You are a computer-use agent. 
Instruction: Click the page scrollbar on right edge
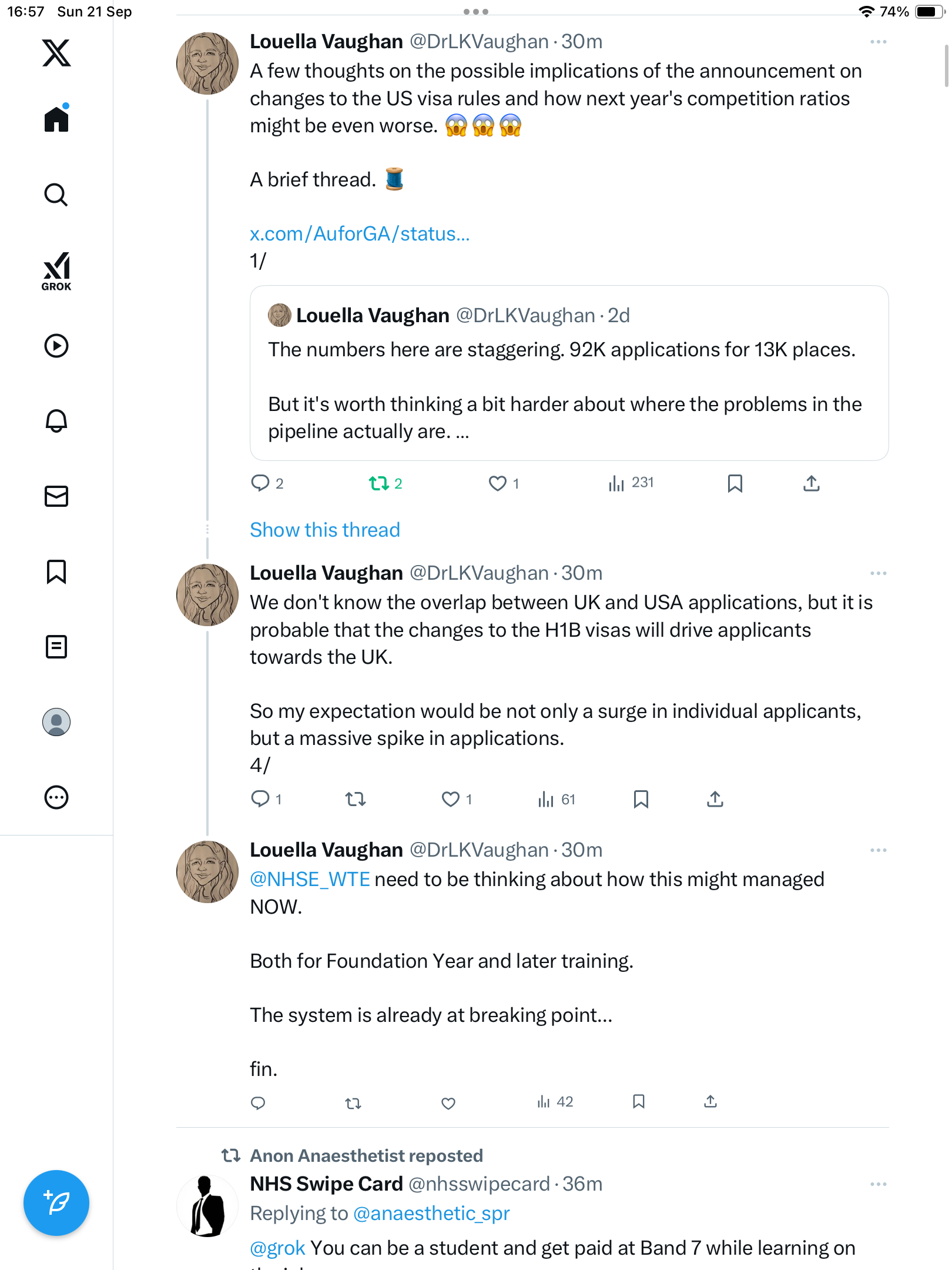(x=946, y=66)
